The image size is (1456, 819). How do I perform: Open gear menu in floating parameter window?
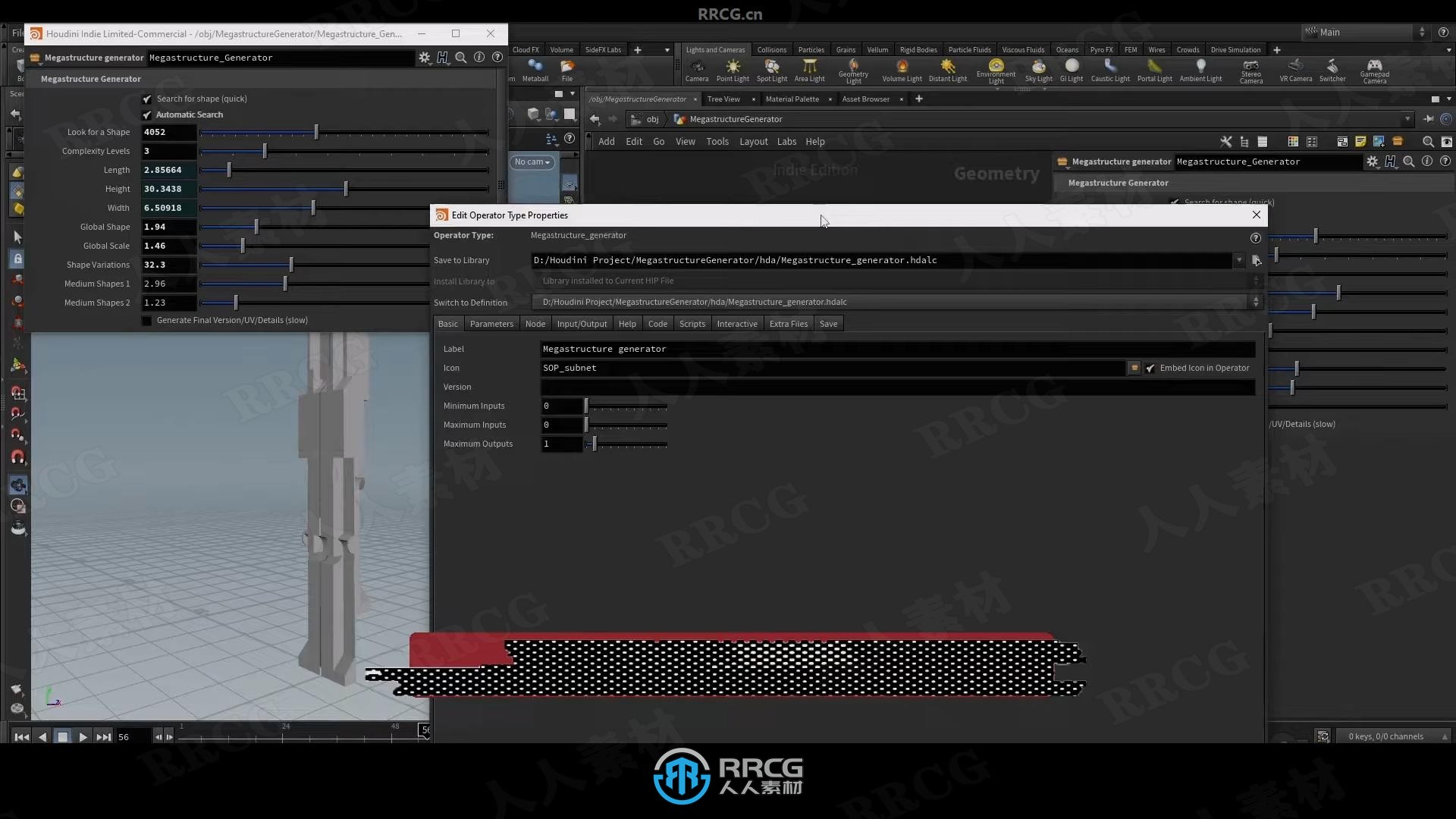click(425, 58)
